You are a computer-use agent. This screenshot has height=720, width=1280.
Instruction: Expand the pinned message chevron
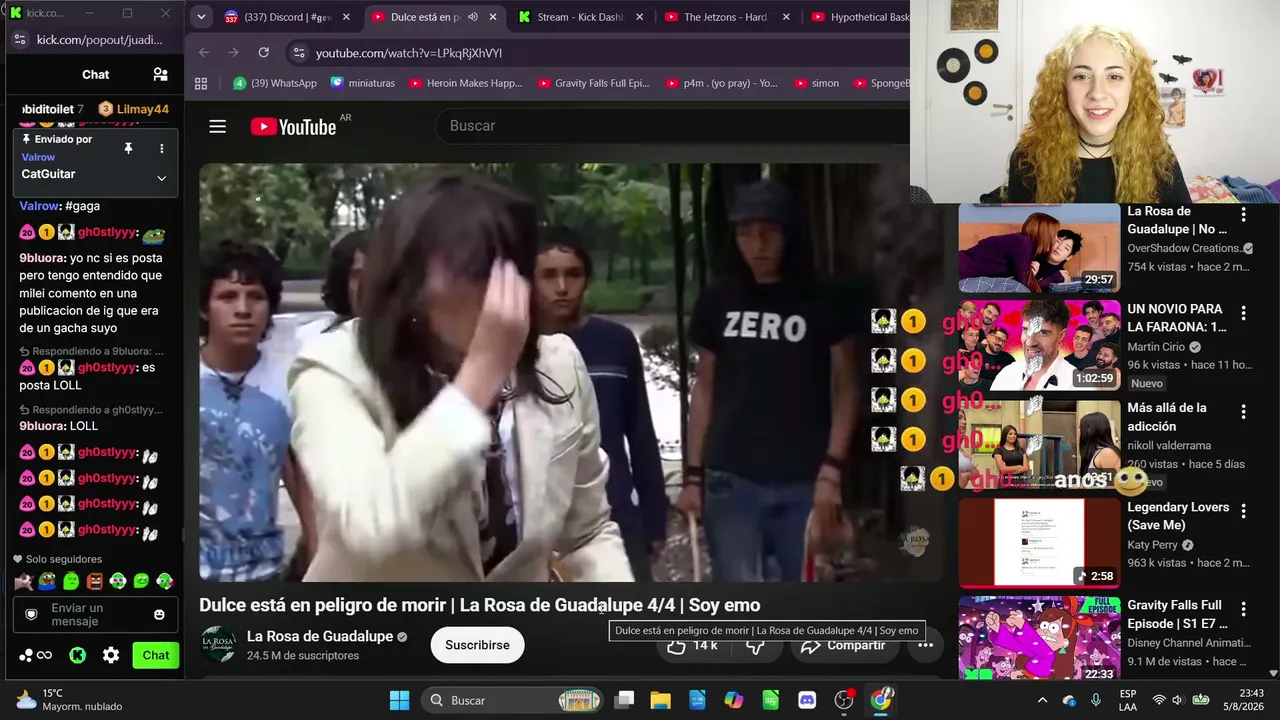pos(161,178)
